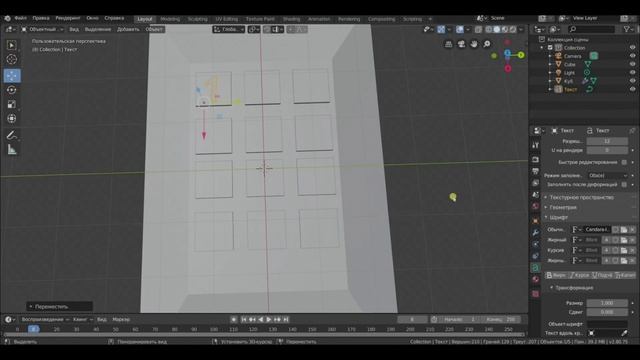This screenshot has width=640, height=360.
Task: Hide the Куб object in outliner
Action: pos(632,81)
